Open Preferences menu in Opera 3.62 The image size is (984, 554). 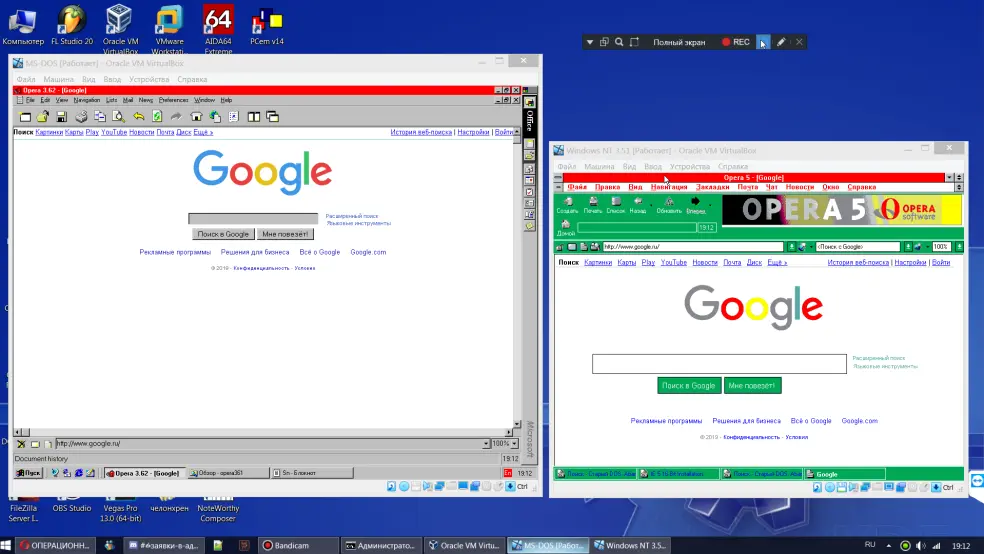(173, 100)
